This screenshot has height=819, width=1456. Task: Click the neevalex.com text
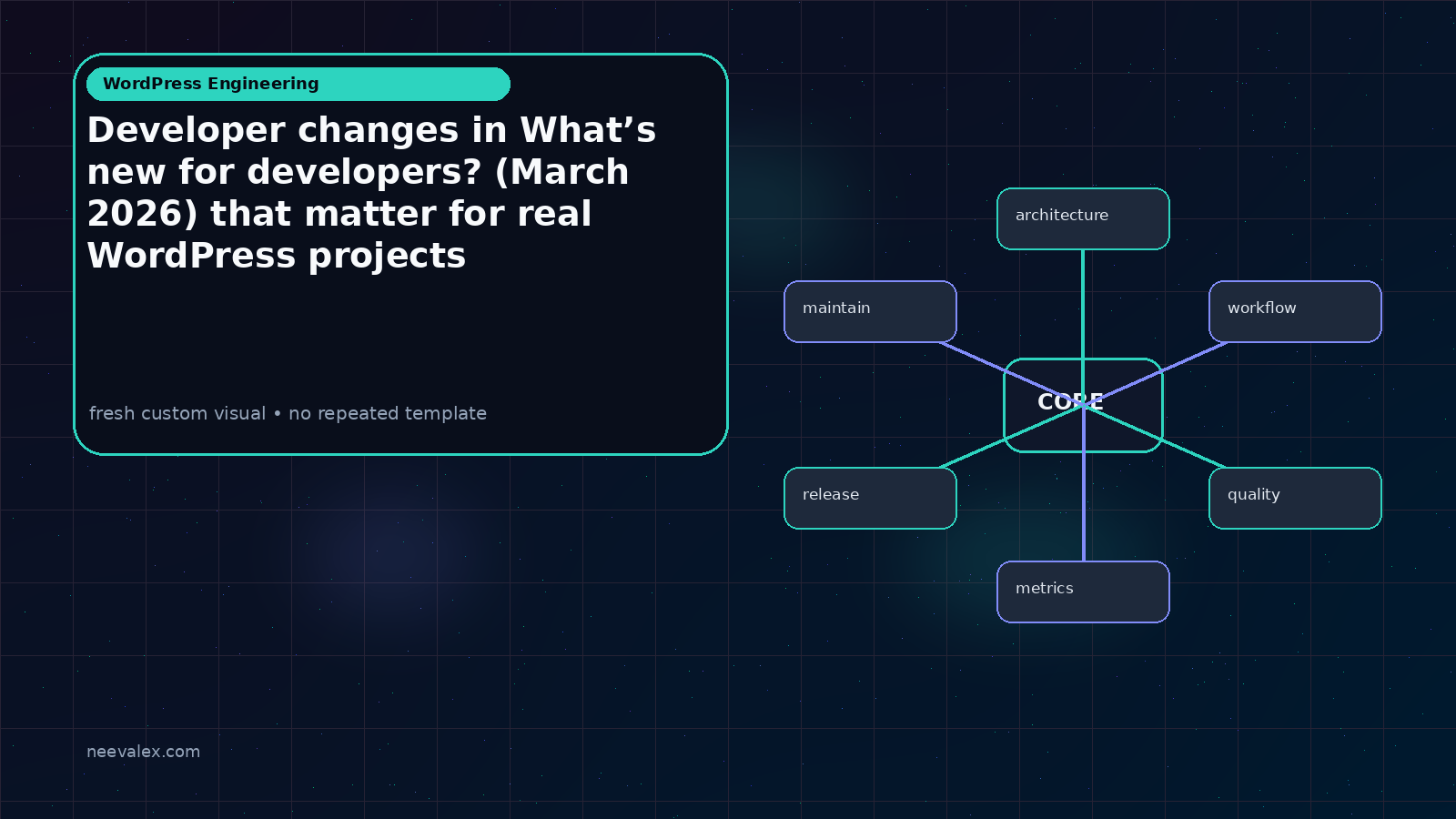[x=143, y=752]
